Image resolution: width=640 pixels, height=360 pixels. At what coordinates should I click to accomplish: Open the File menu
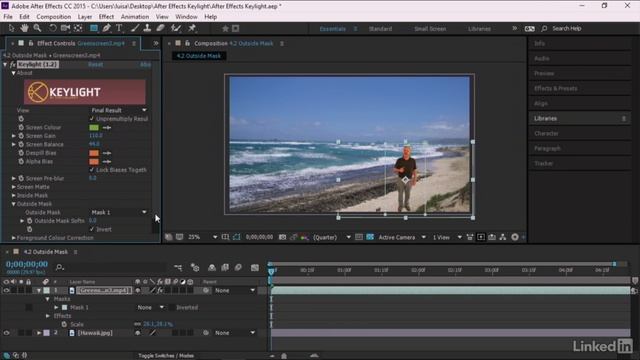coord(8,17)
